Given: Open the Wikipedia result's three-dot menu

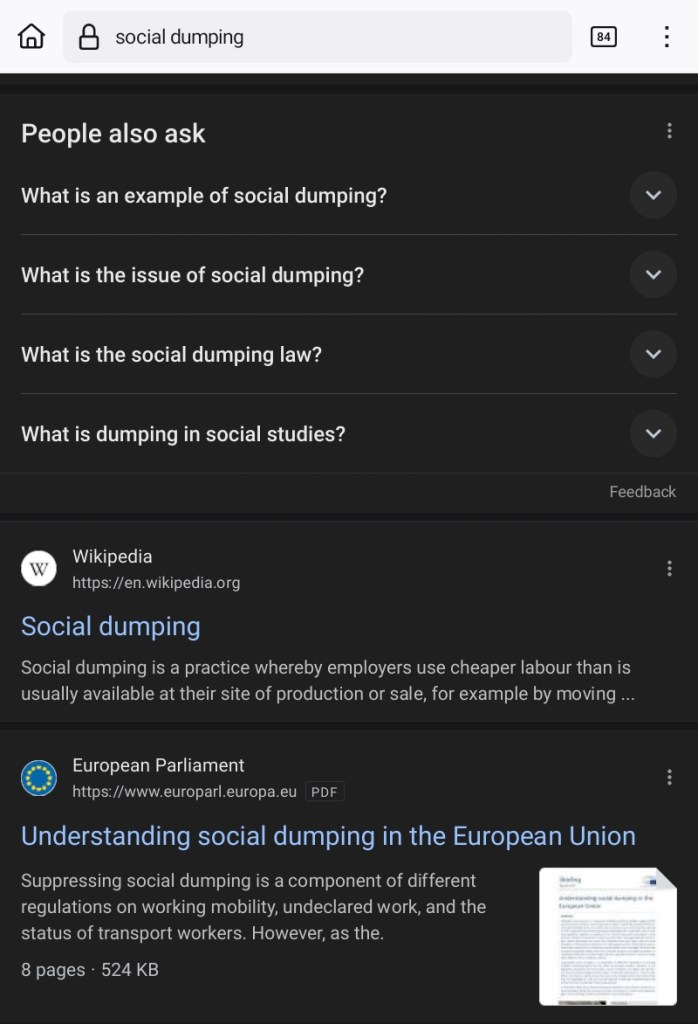Looking at the screenshot, I should 669,569.
